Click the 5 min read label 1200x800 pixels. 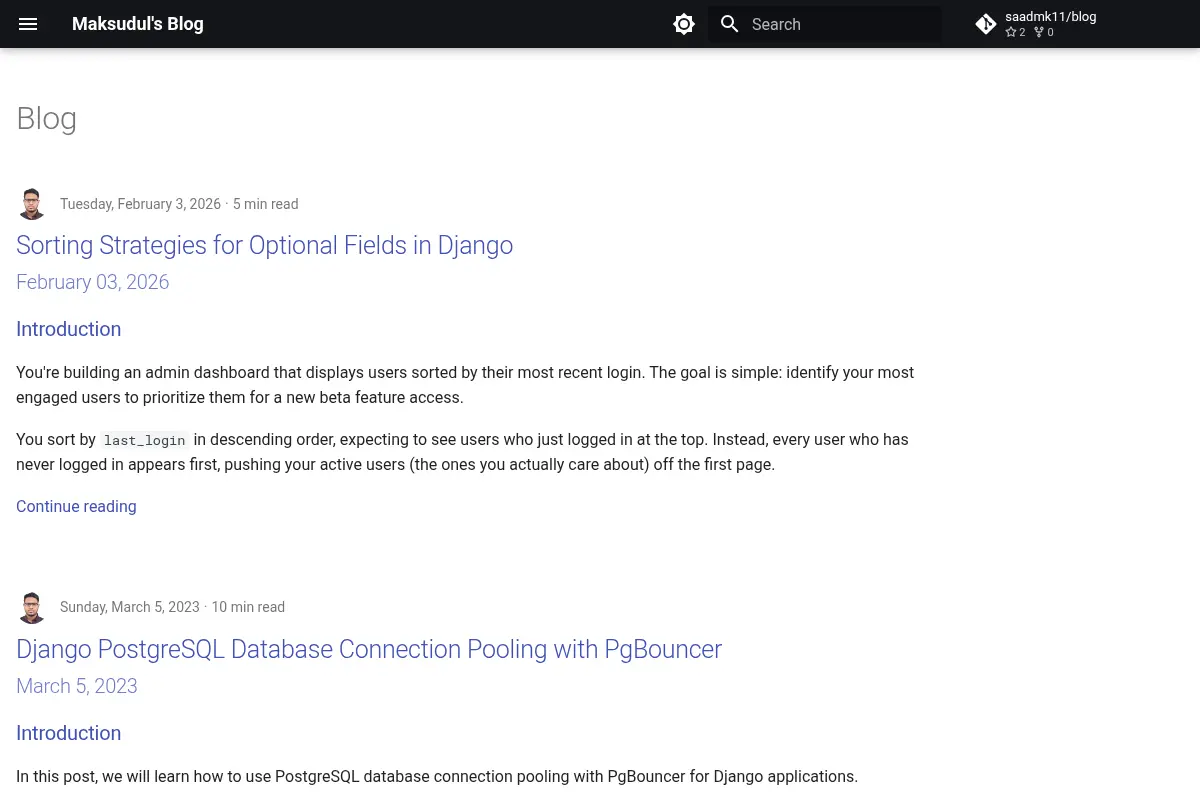[x=265, y=204]
